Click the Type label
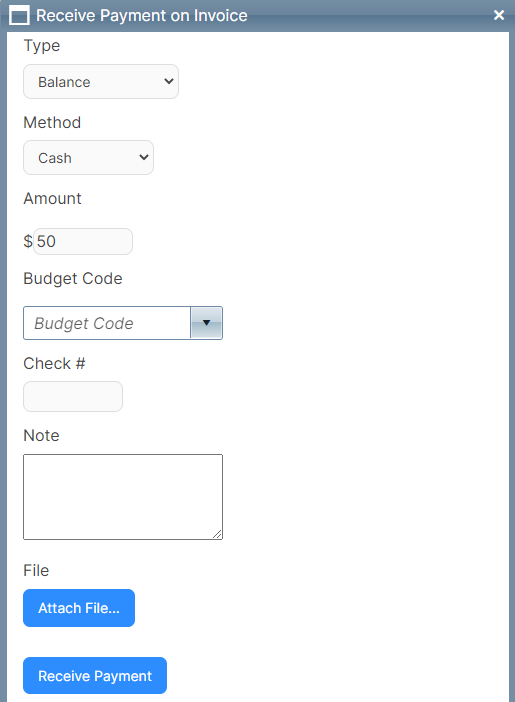This screenshot has width=515, height=702. (x=42, y=46)
